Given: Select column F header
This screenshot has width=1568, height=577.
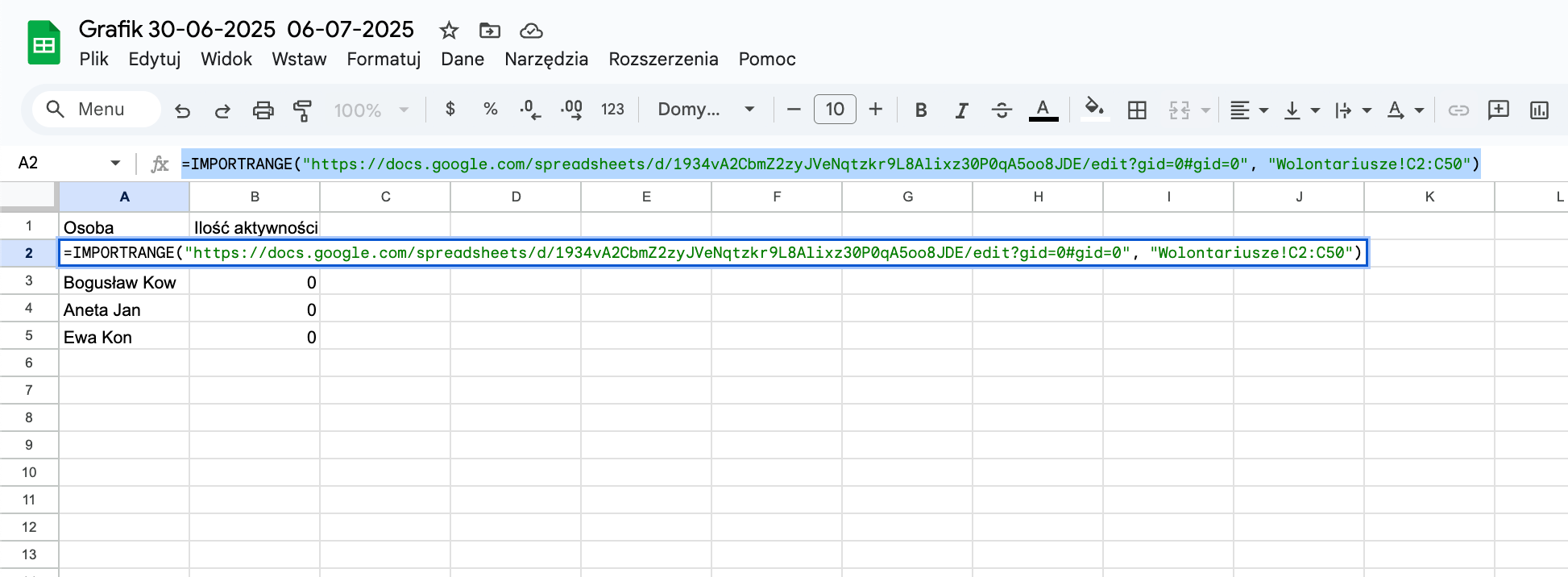Looking at the screenshot, I should 777,197.
